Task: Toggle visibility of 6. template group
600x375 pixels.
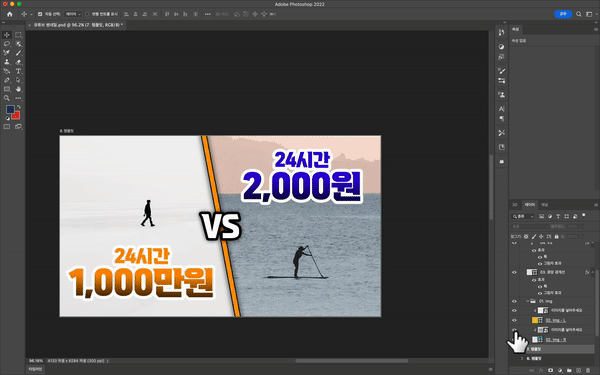Action: tap(514, 359)
